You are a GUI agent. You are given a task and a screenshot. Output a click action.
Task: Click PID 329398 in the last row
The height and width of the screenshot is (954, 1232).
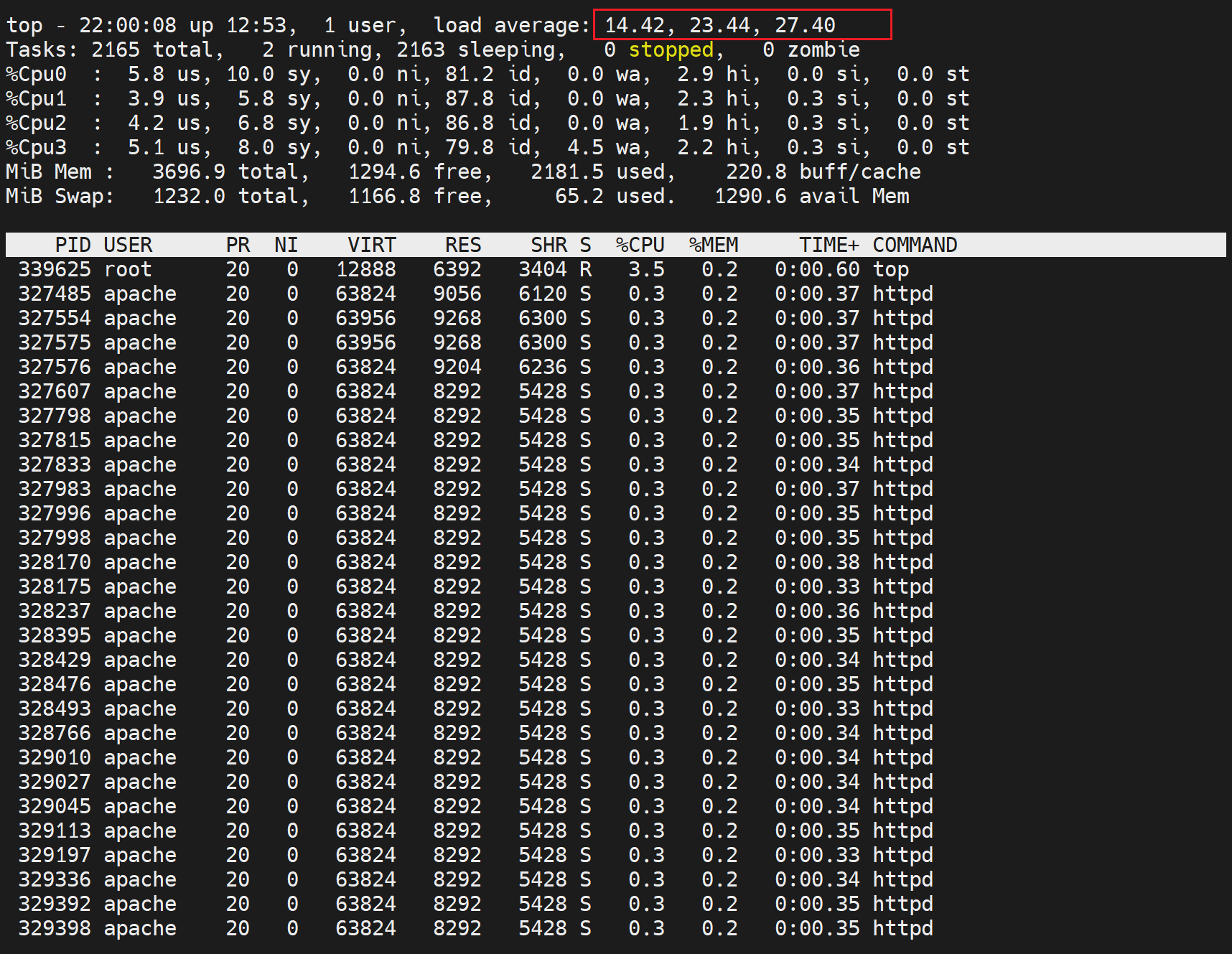point(55,928)
